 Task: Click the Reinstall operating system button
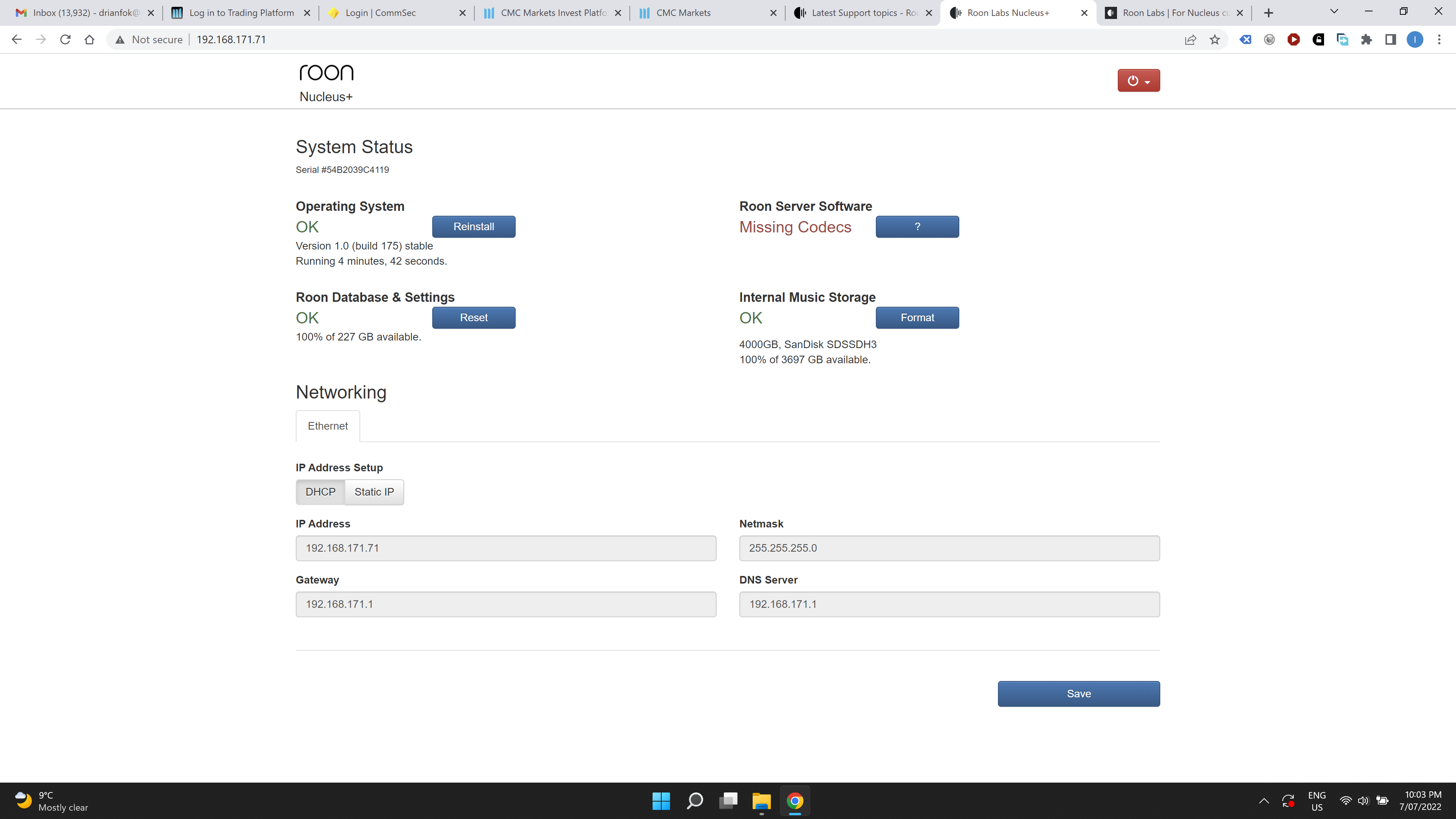474,227
